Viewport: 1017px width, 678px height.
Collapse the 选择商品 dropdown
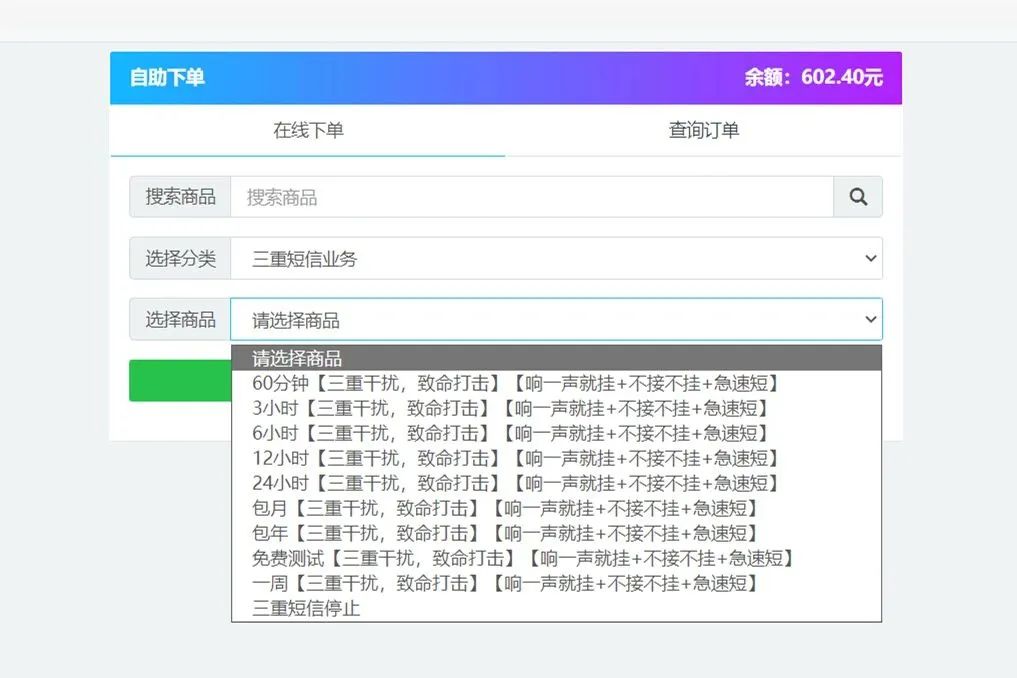tap(556, 319)
